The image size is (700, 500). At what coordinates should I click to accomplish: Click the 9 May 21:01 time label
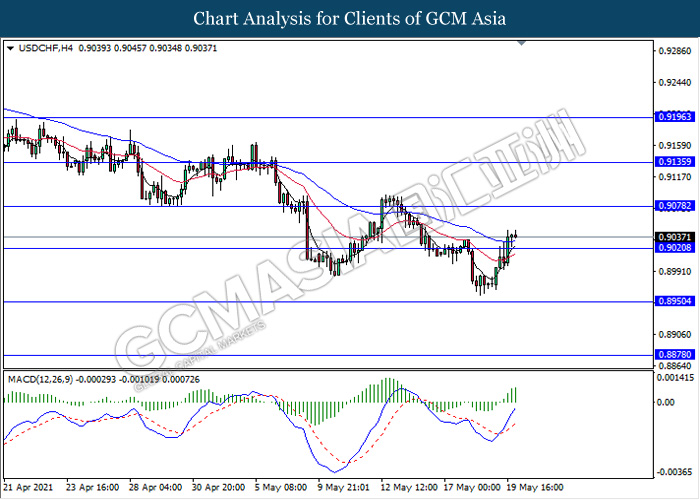pos(344,487)
